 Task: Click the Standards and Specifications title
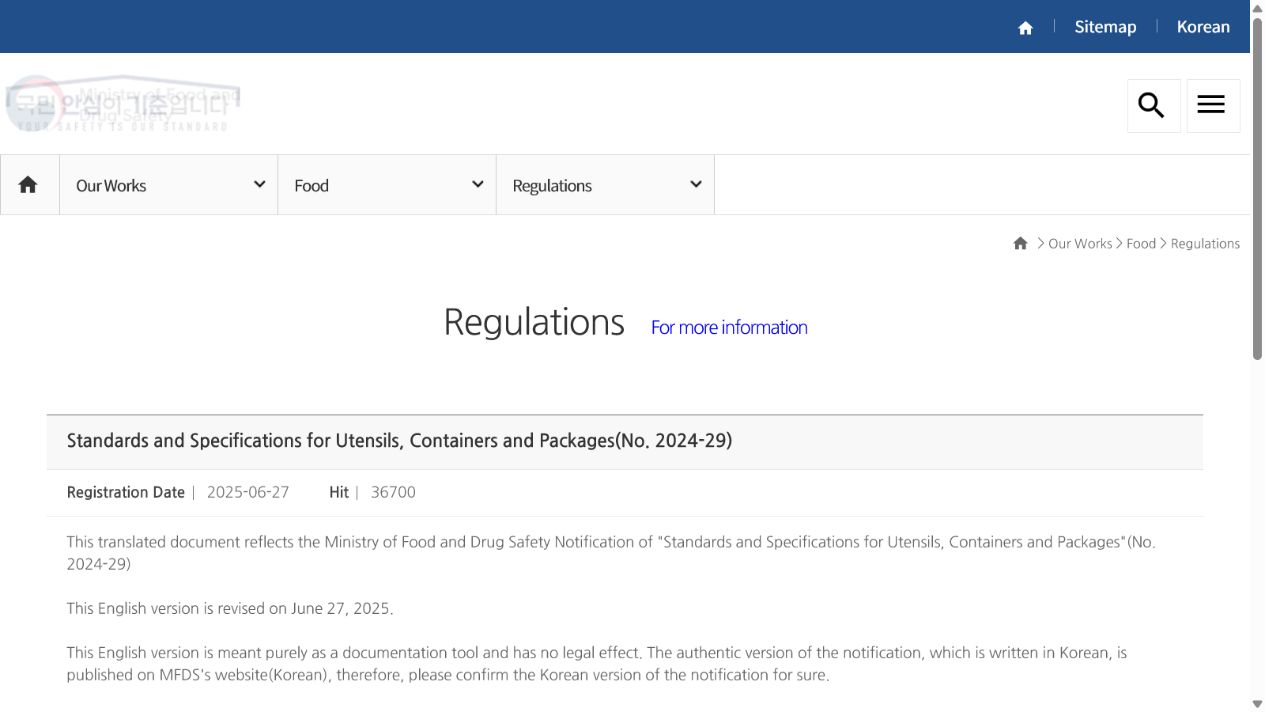coord(399,440)
